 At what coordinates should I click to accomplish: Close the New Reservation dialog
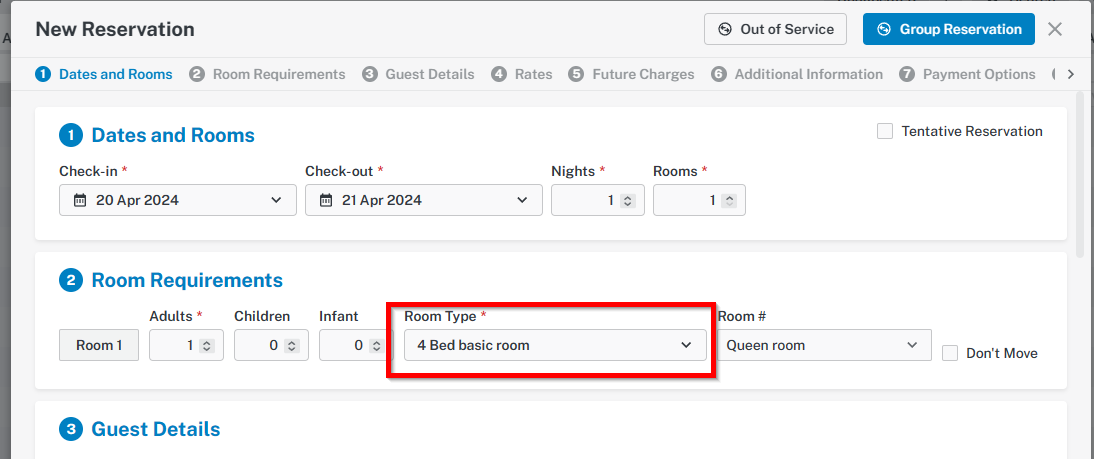[1055, 29]
